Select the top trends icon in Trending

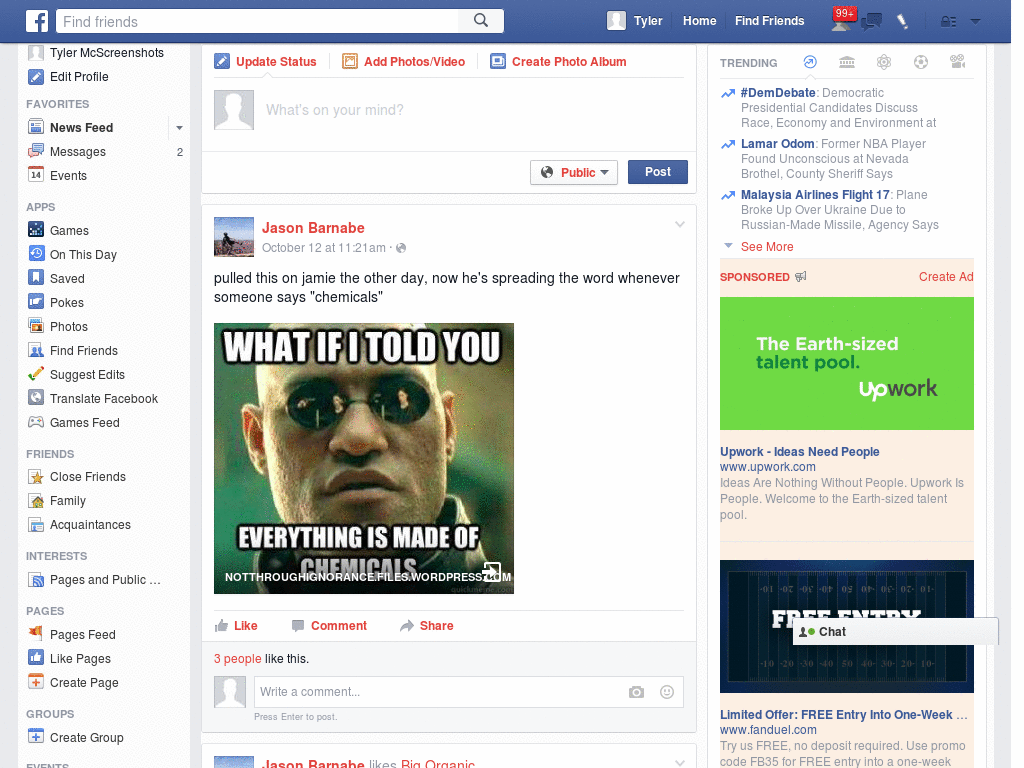pos(810,62)
